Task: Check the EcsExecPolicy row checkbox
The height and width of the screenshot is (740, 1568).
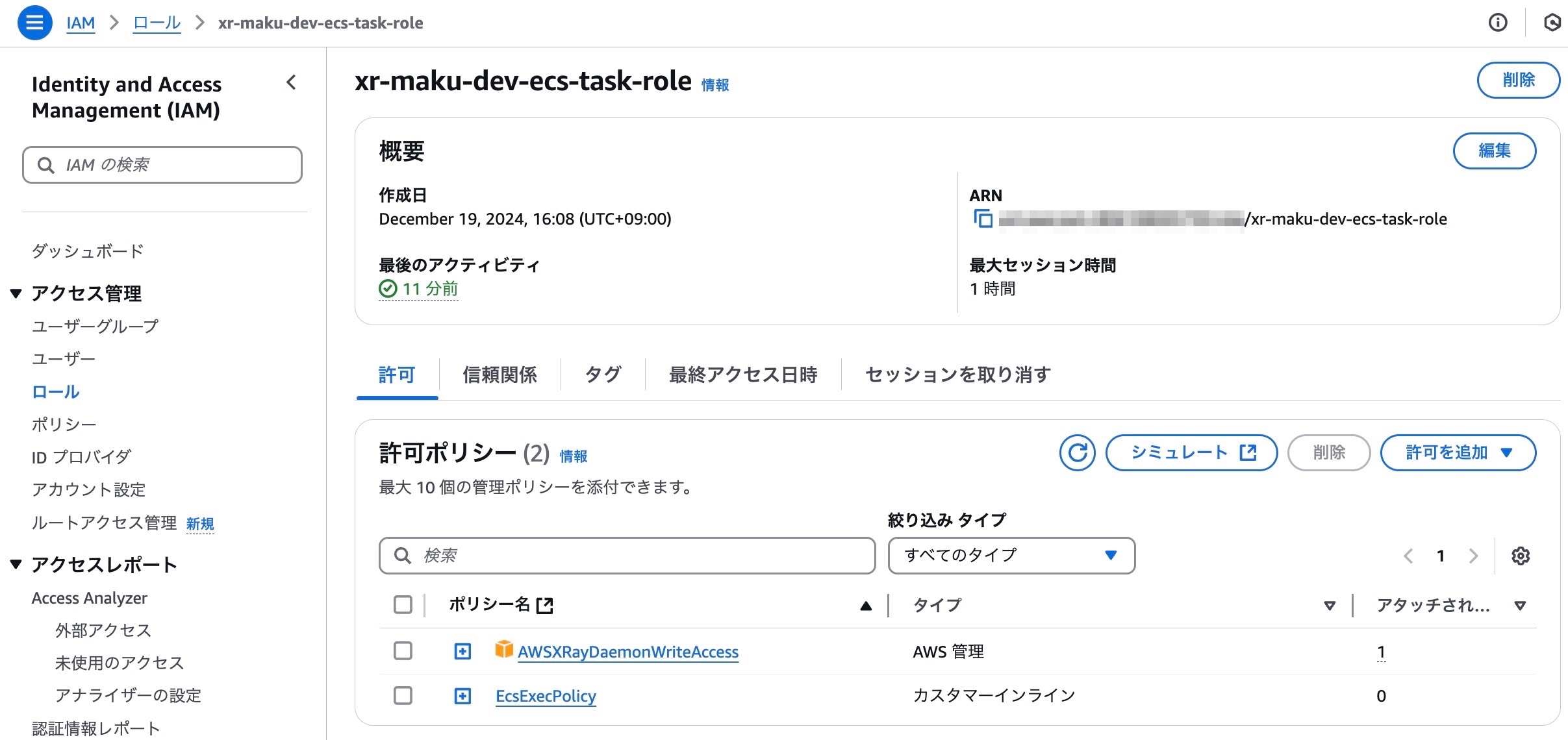Action: 403,696
